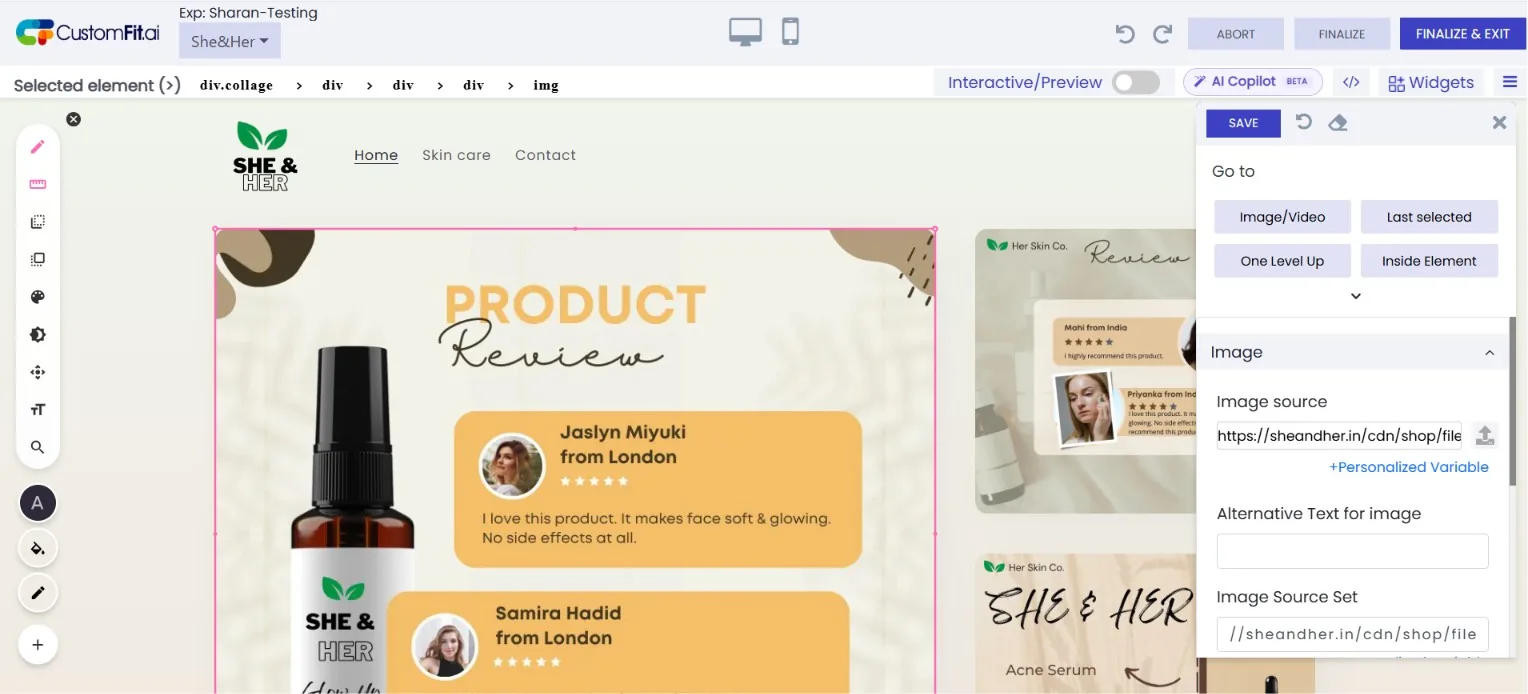The width and height of the screenshot is (1528, 694).
Task: Click the Image Source Set field
Action: (x=1352, y=634)
